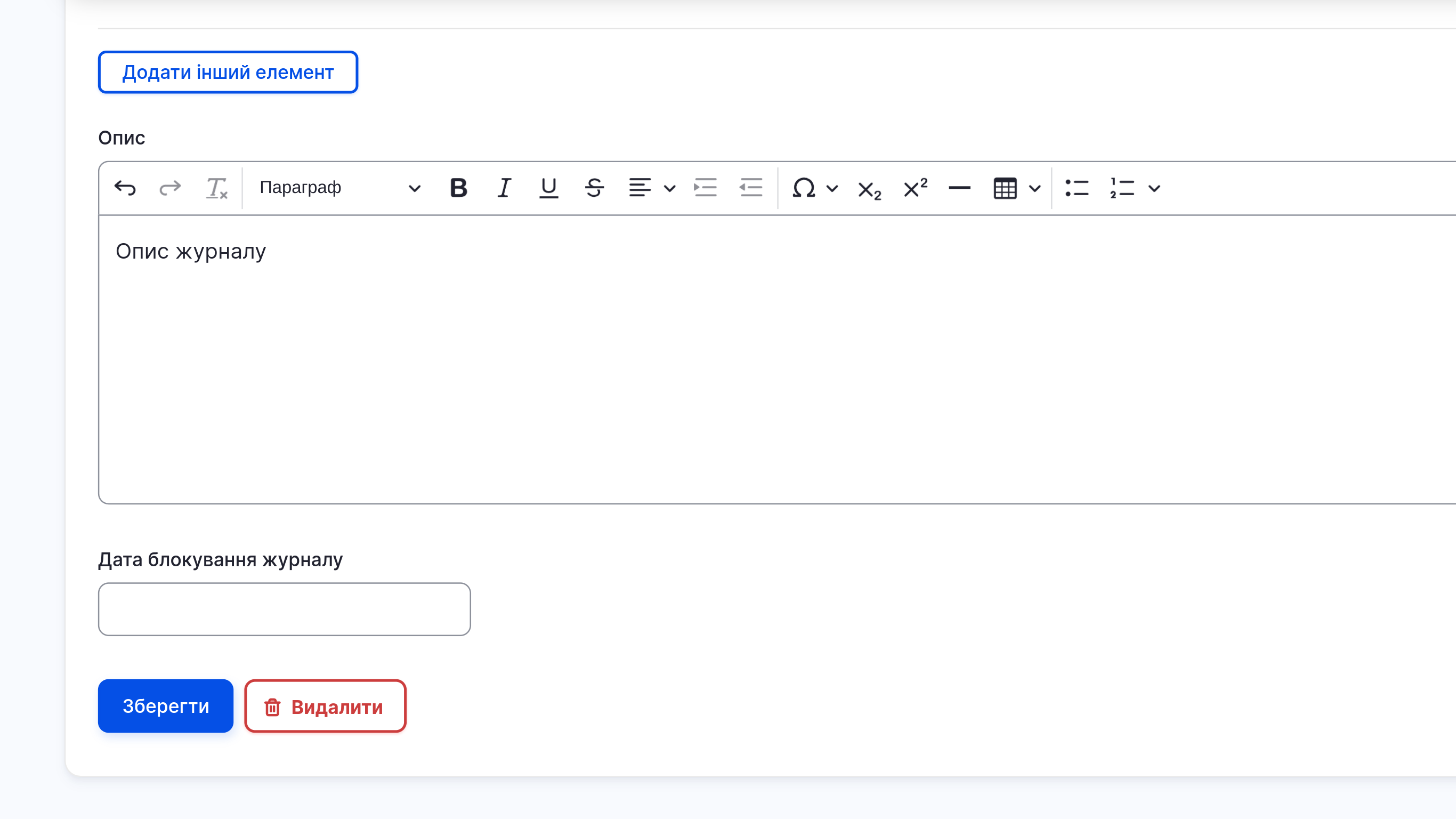The width and height of the screenshot is (1456, 819).
Task: Save the form with Зберегти
Action: [166, 705]
